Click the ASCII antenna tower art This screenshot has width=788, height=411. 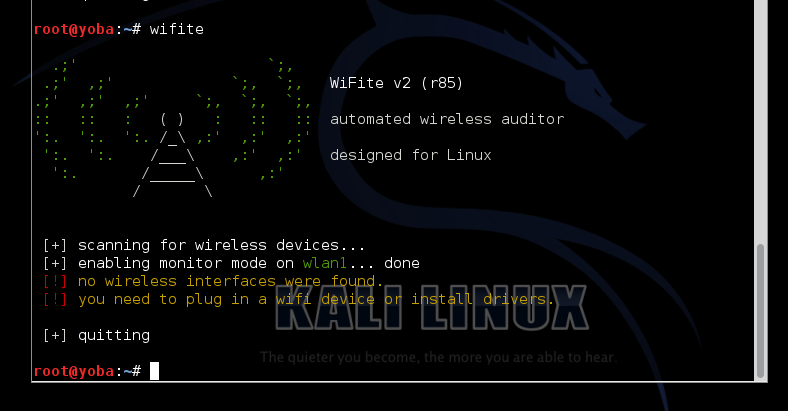point(172,155)
